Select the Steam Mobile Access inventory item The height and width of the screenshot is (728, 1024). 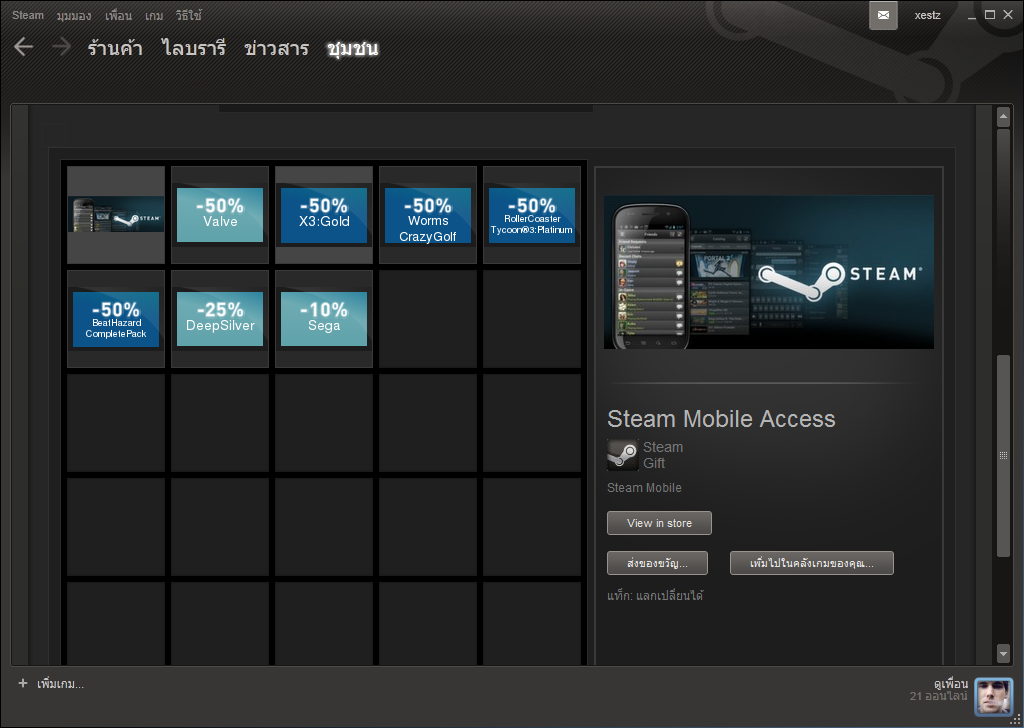(116, 215)
